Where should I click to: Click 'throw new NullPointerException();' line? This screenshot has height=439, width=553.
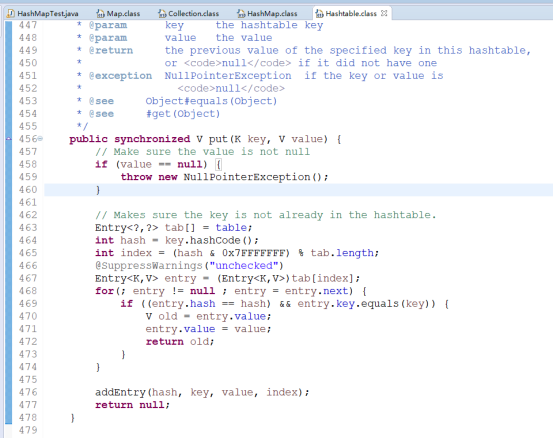tap(224, 177)
